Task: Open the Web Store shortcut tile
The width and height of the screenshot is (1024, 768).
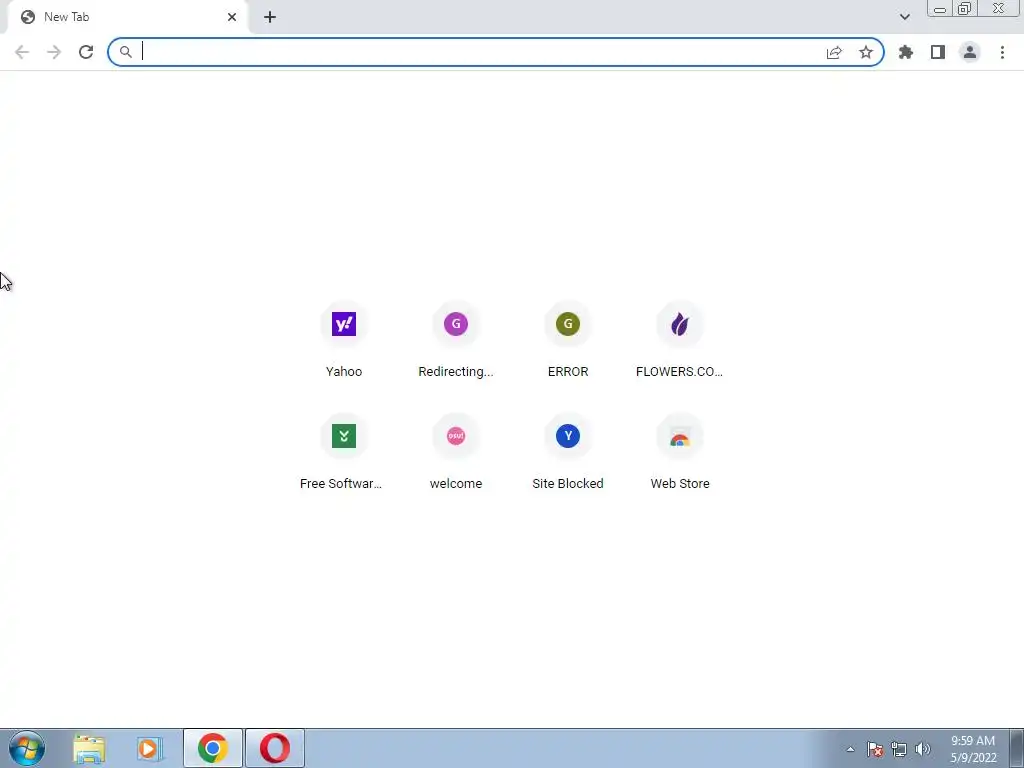Action: pos(680,453)
